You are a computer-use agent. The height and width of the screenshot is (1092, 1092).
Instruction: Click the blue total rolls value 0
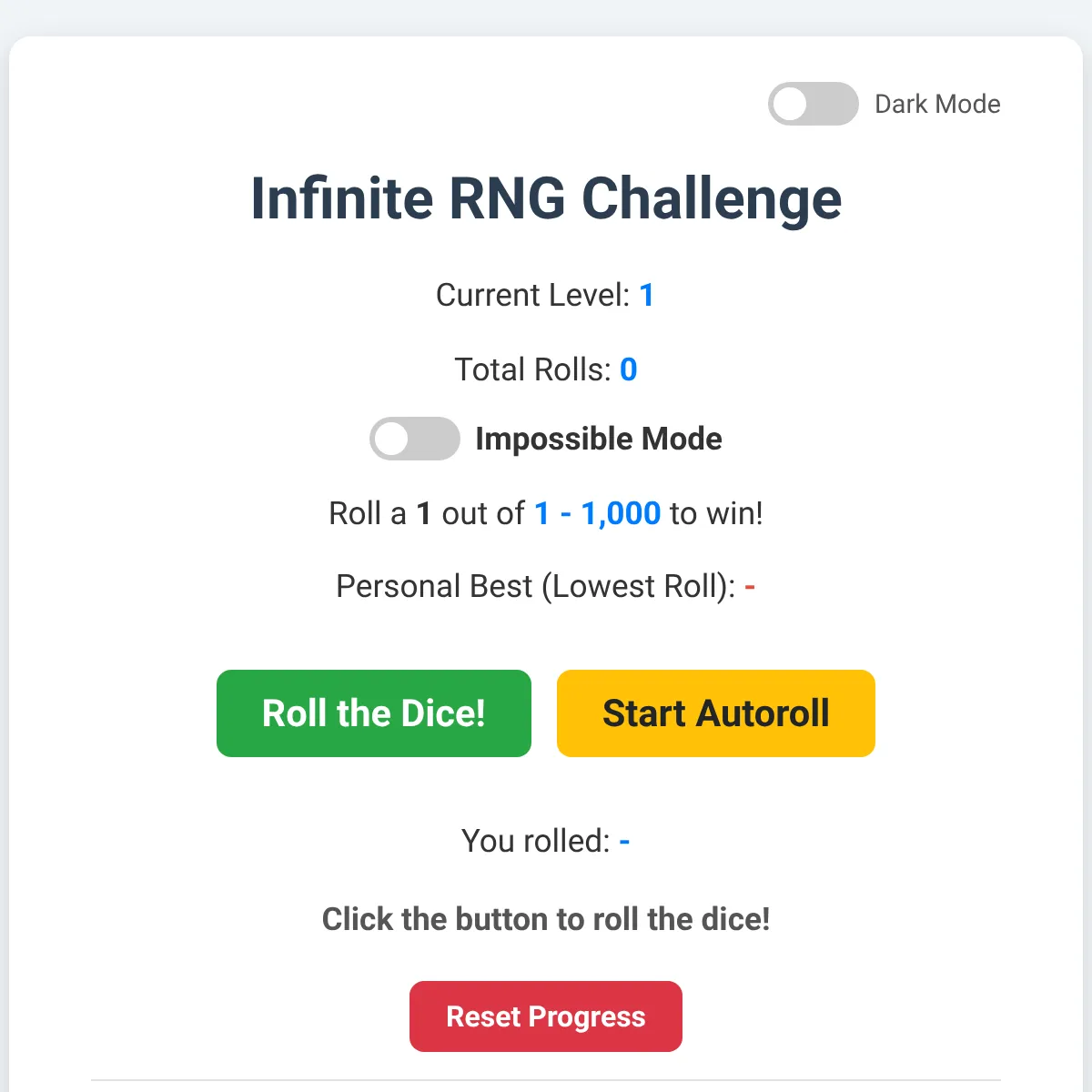coord(629,369)
